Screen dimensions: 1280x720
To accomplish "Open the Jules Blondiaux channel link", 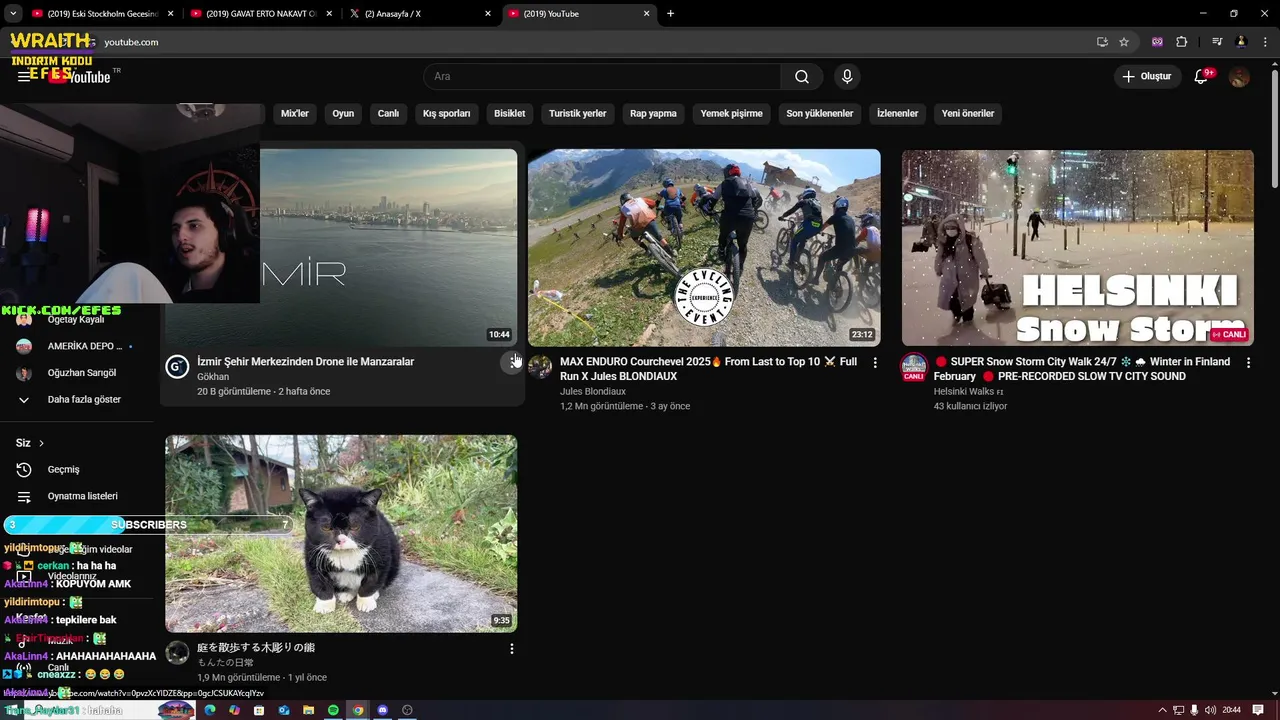I will pos(595,392).
